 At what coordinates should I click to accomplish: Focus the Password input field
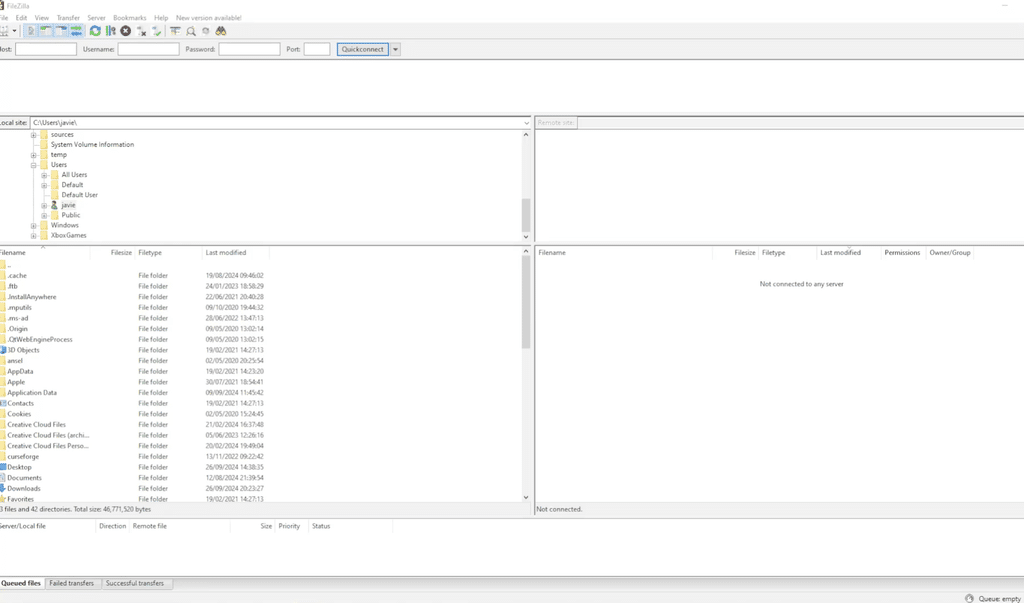coord(249,49)
